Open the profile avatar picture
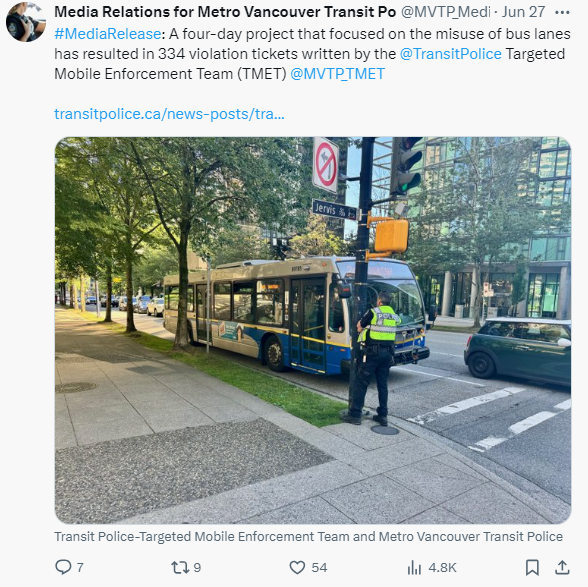 tap(26, 22)
